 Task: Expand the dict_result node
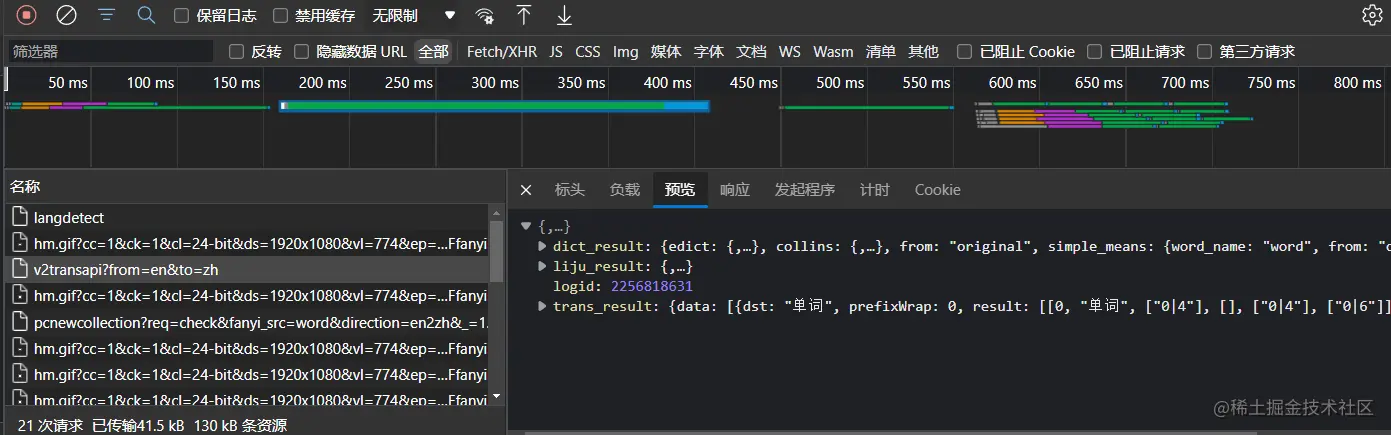tap(543, 246)
